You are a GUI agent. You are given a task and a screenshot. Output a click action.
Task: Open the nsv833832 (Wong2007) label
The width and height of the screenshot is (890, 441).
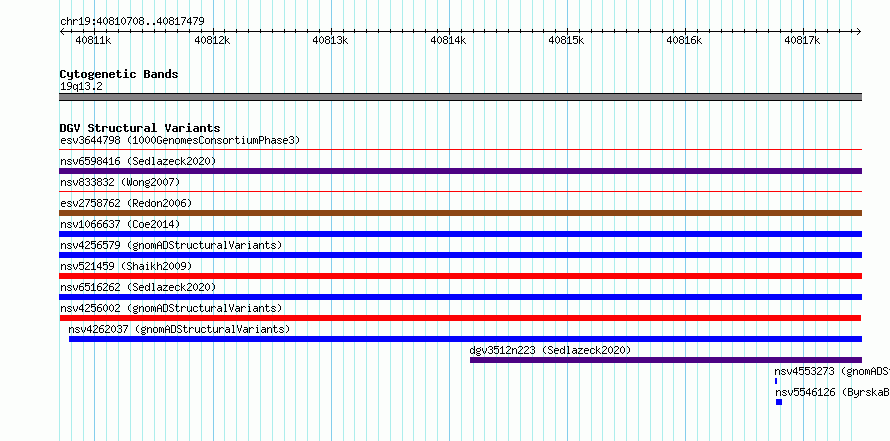coord(120,182)
